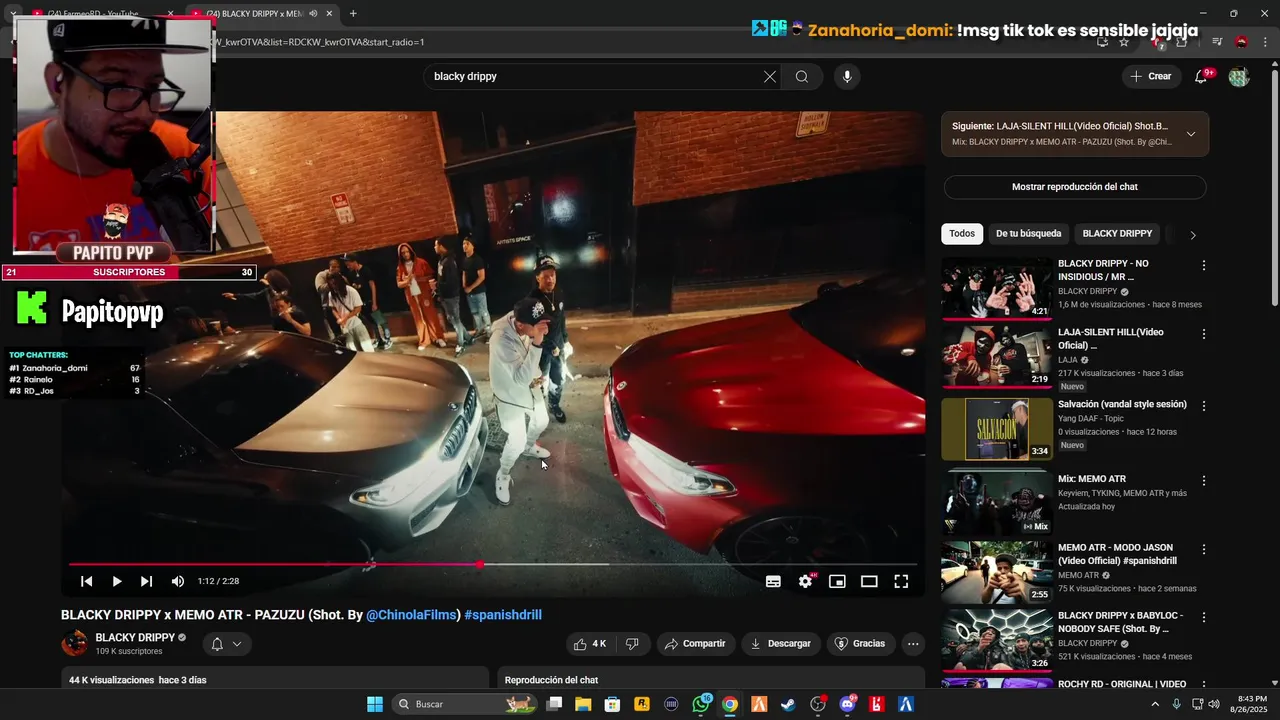
Task: Open options for LAJA-SILENT HILL video
Action: (x=1204, y=334)
